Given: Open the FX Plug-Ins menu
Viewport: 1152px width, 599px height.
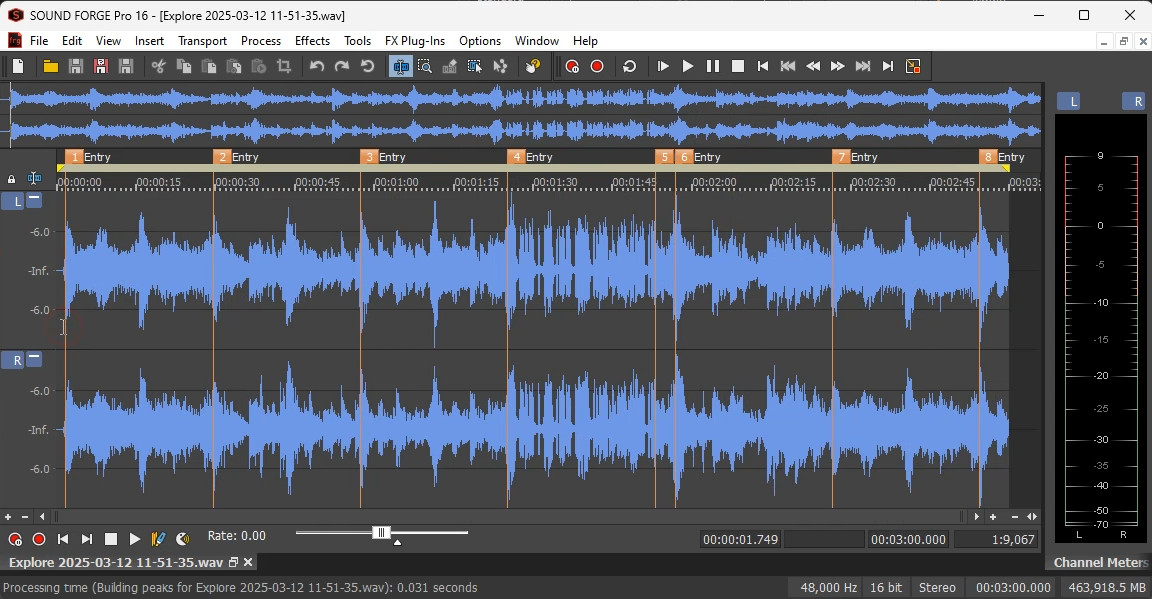Looking at the screenshot, I should [414, 41].
